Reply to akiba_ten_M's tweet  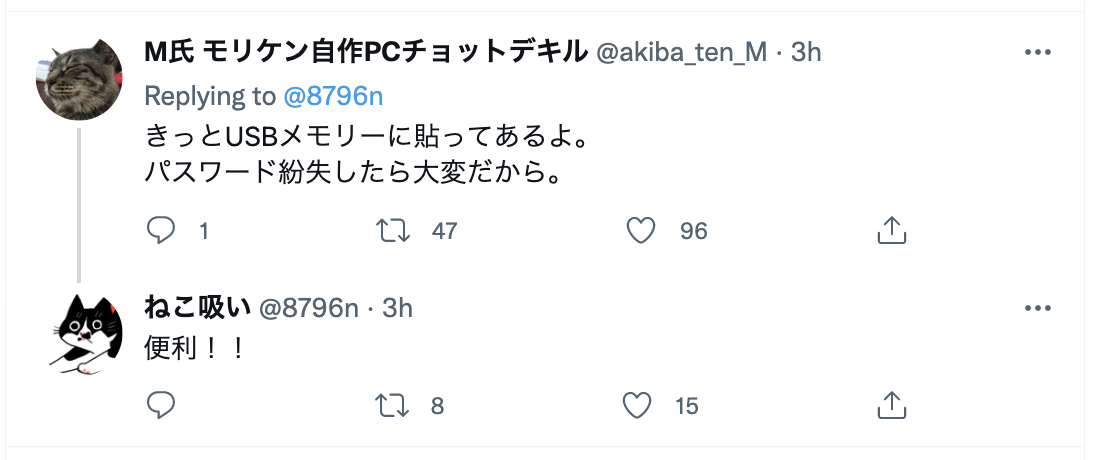(162, 231)
